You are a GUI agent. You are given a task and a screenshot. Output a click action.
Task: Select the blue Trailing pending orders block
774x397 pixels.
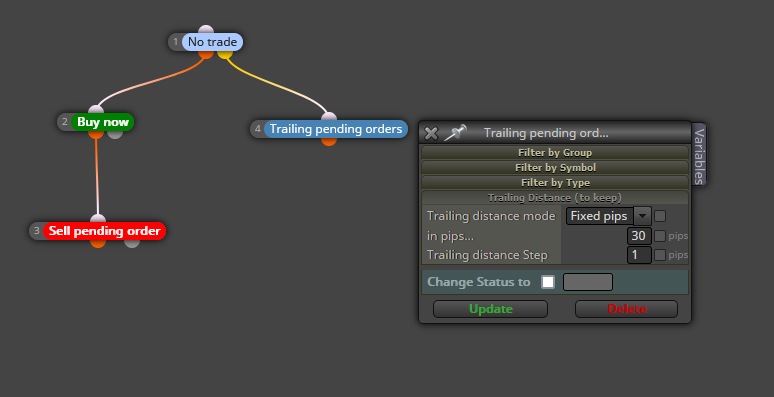pyautogui.click(x=336, y=129)
